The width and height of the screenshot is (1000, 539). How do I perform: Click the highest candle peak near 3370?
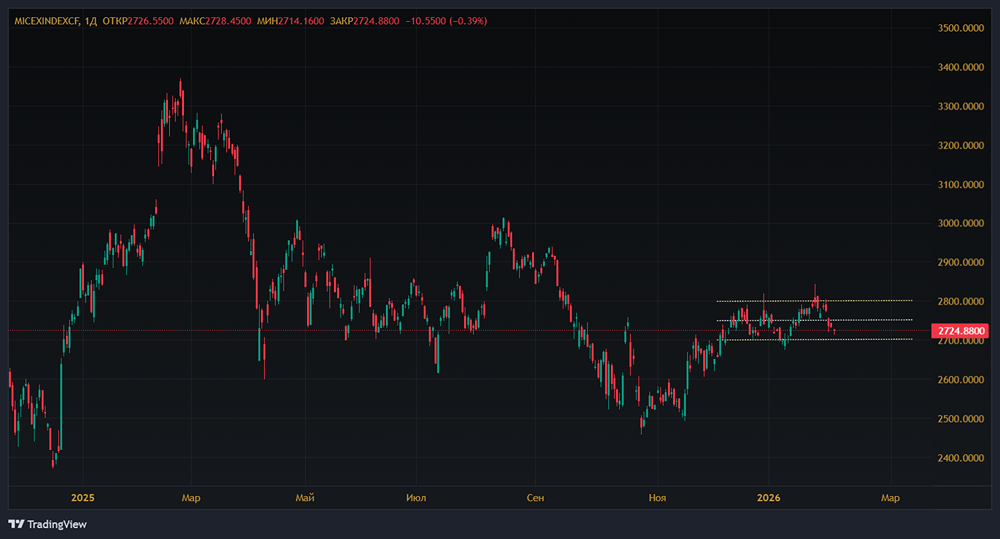click(x=180, y=82)
